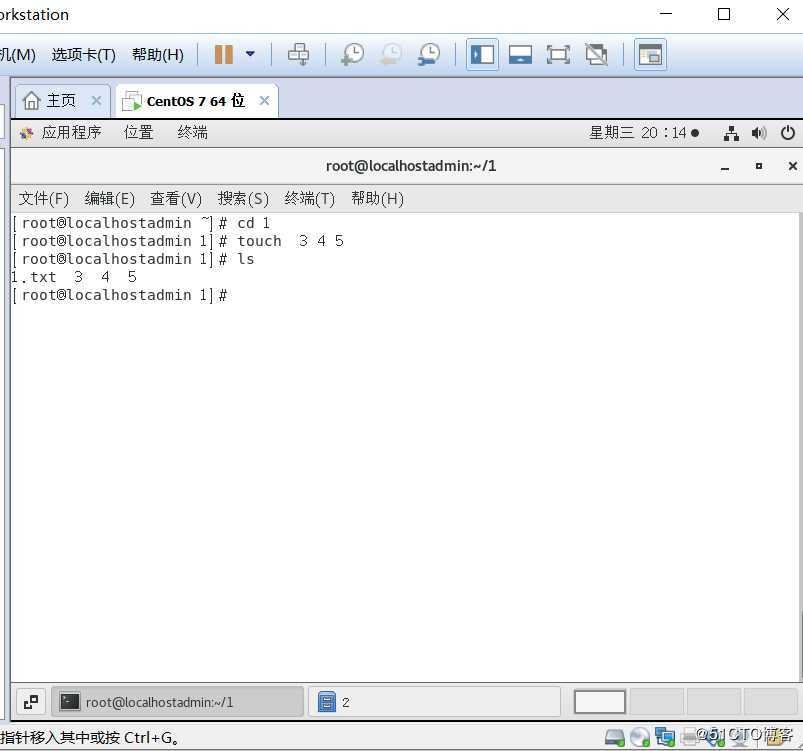Toggle the thumbnail bar view

[520, 54]
